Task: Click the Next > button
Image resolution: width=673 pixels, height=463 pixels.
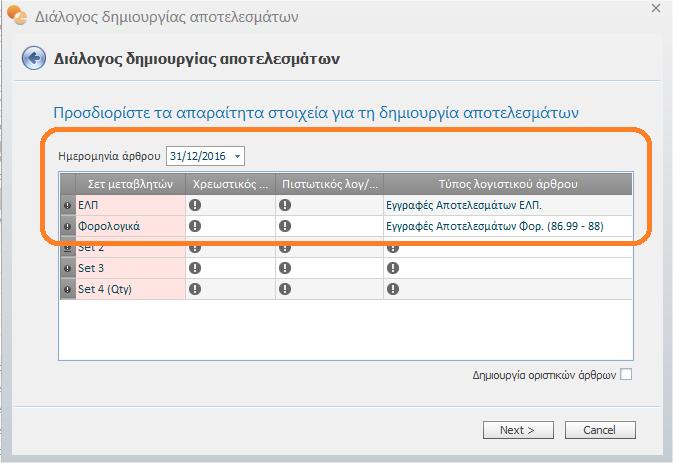Action: (518, 430)
